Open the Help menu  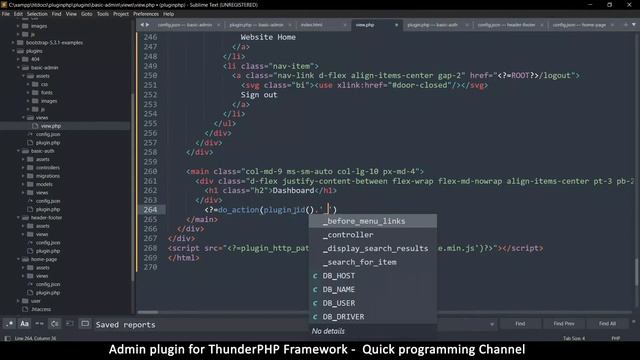tap(169, 14)
